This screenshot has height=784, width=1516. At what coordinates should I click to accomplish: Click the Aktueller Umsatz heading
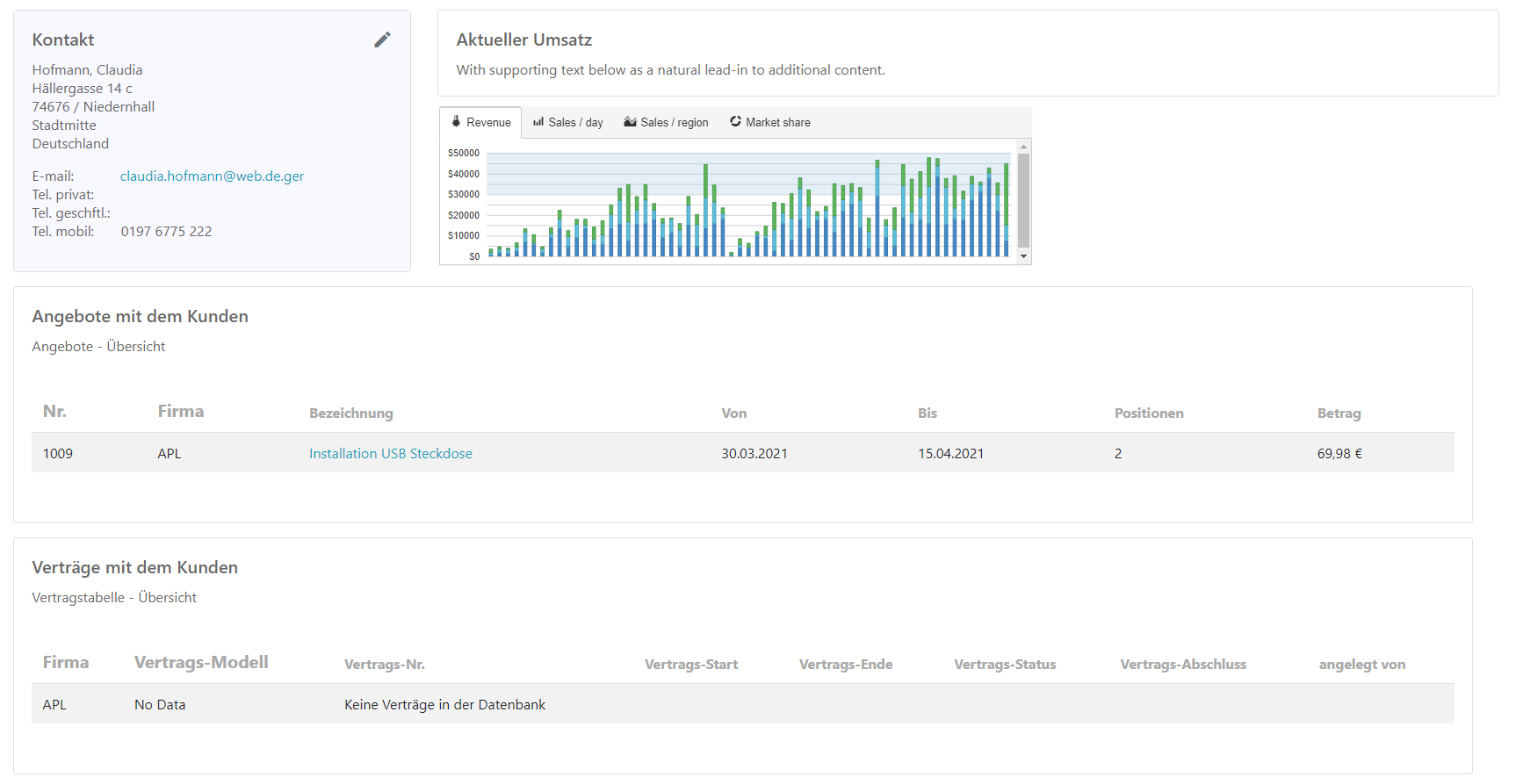[x=524, y=40]
